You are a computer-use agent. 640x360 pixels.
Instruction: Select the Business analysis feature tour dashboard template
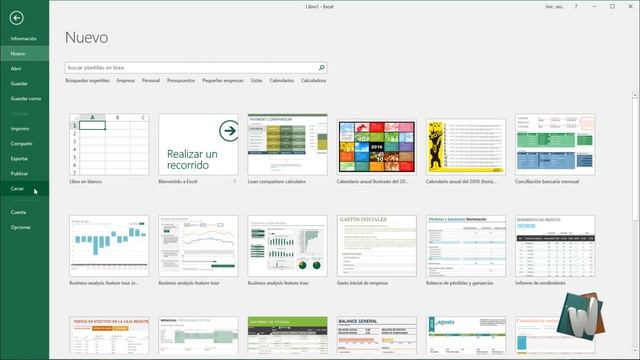pyautogui.click(x=287, y=246)
